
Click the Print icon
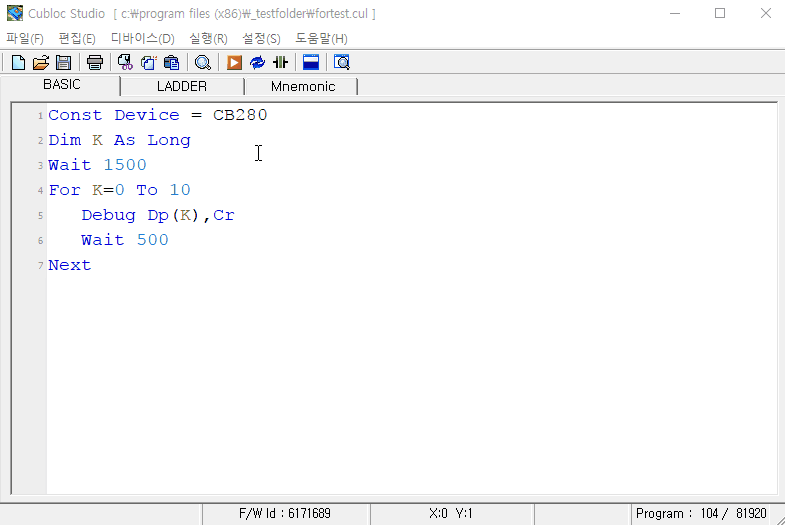pos(95,63)
